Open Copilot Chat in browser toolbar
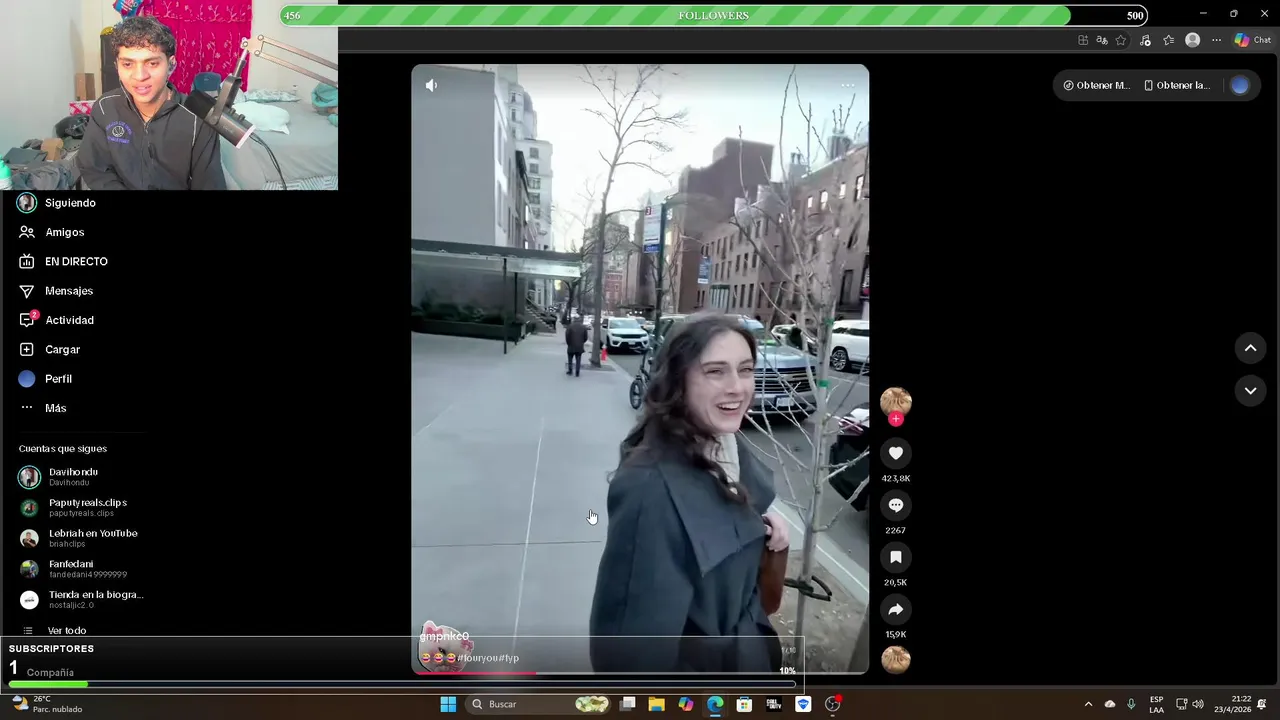 [1252, 40]
